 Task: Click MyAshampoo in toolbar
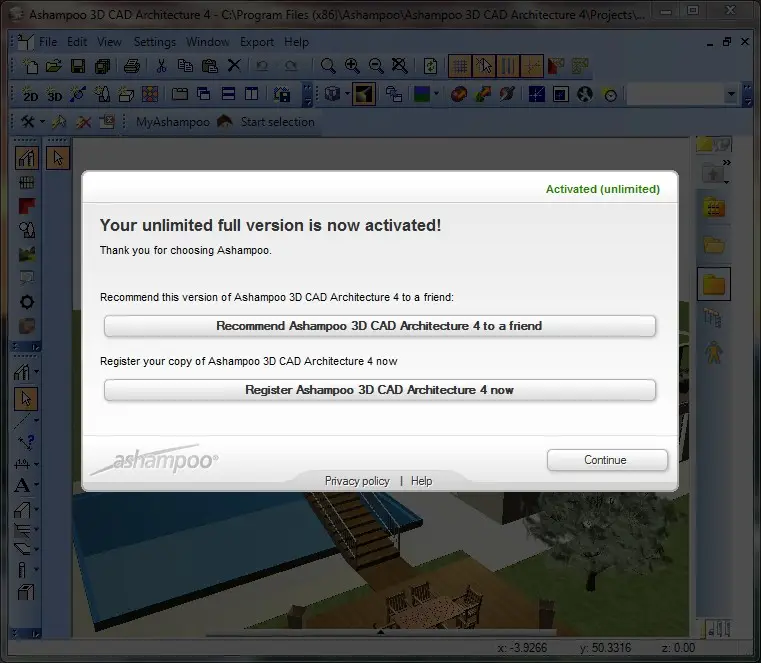pos(173,122)
